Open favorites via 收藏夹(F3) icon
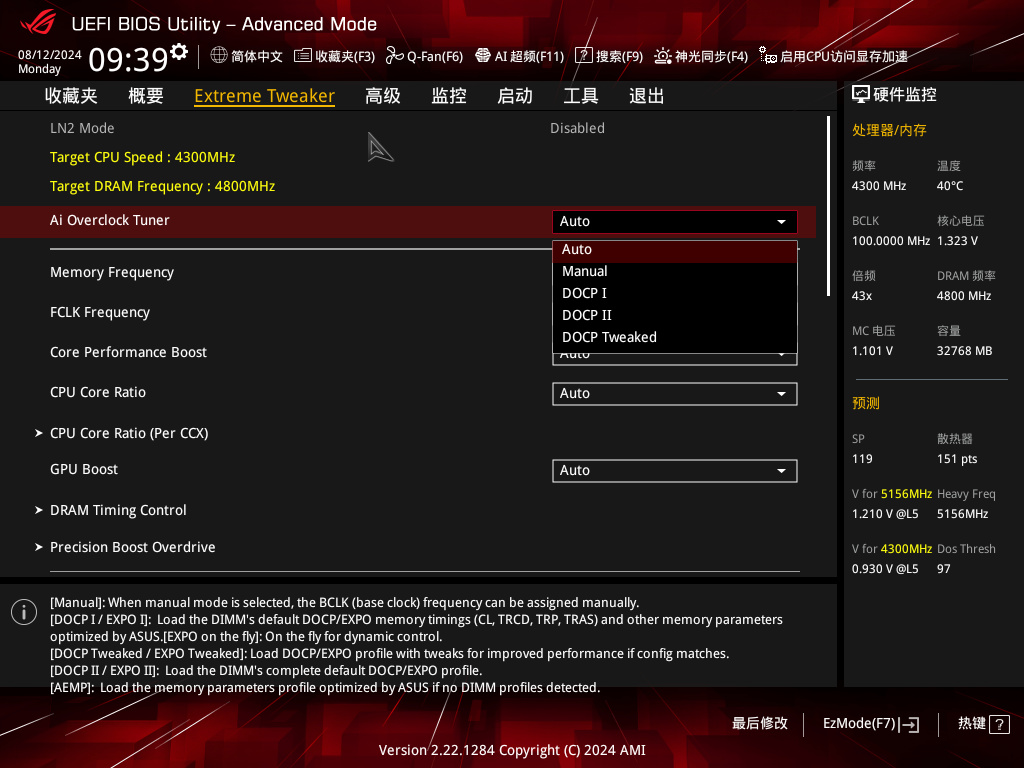1024x768 pixels. click(x=302, y=56)
